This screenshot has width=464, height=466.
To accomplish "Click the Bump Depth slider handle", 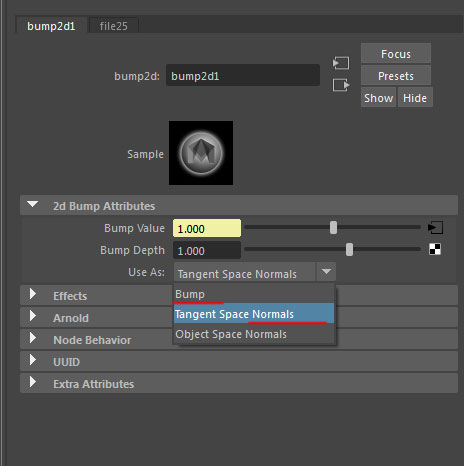I will 349,249.
